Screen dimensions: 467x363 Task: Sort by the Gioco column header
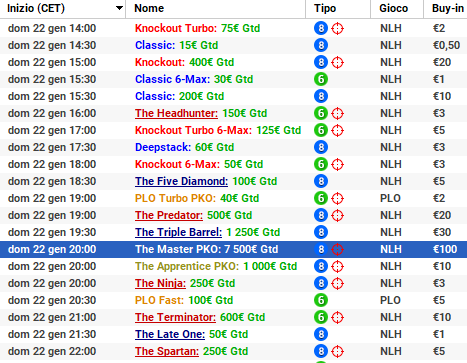click(393, 8)
